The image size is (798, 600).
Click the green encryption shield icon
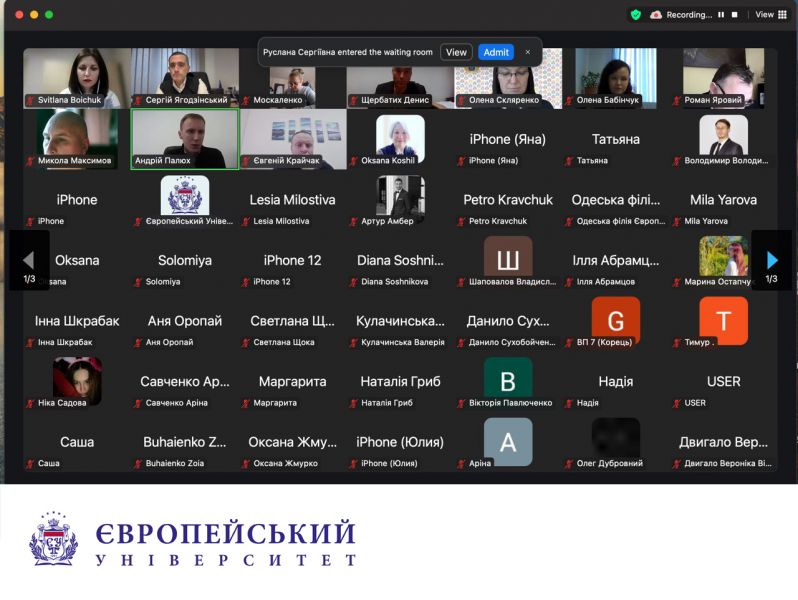[x=635, y=15]
